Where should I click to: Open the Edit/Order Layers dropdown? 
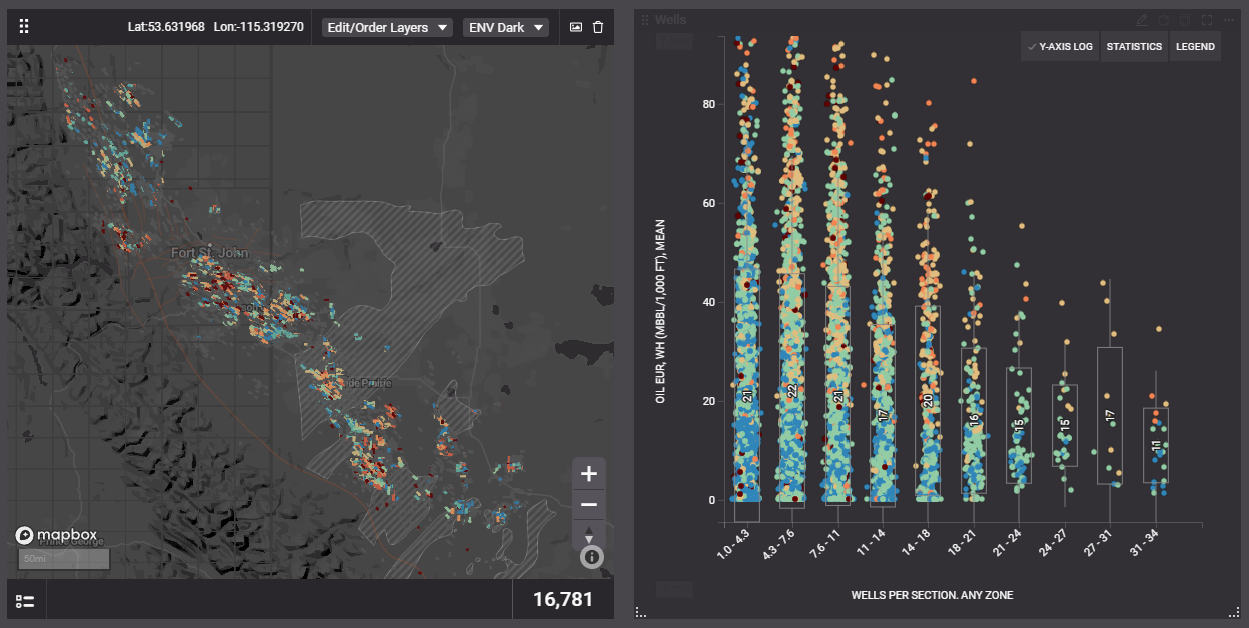[x=387, y=27]
